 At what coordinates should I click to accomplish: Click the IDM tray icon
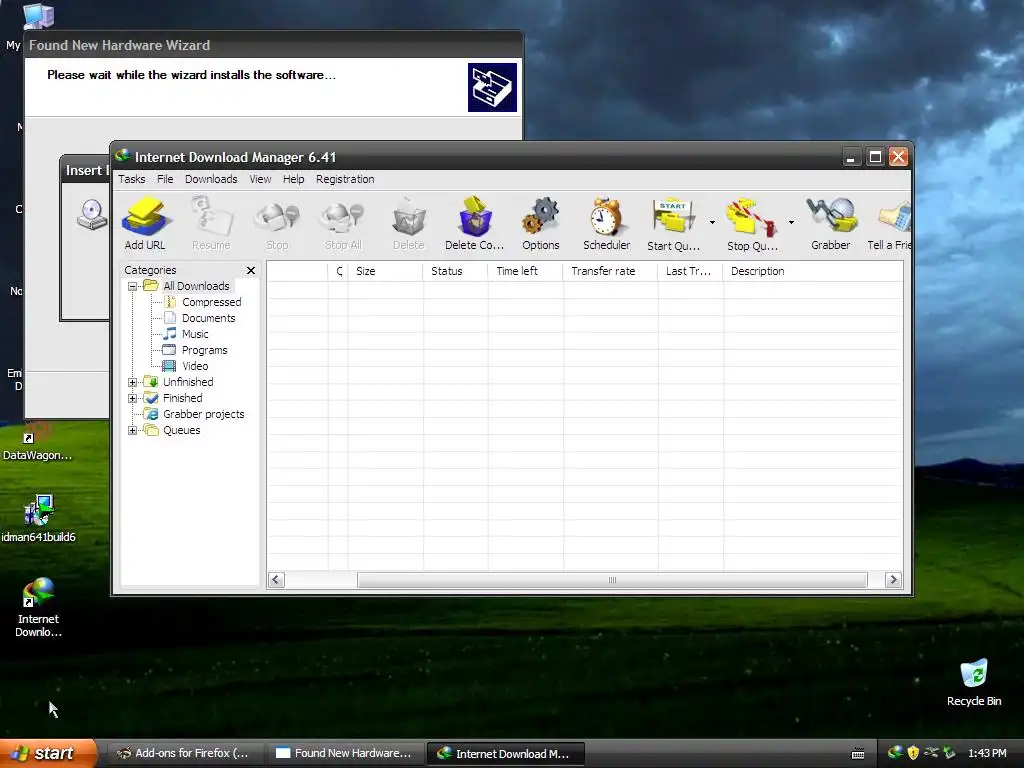(x=896, y=753)
